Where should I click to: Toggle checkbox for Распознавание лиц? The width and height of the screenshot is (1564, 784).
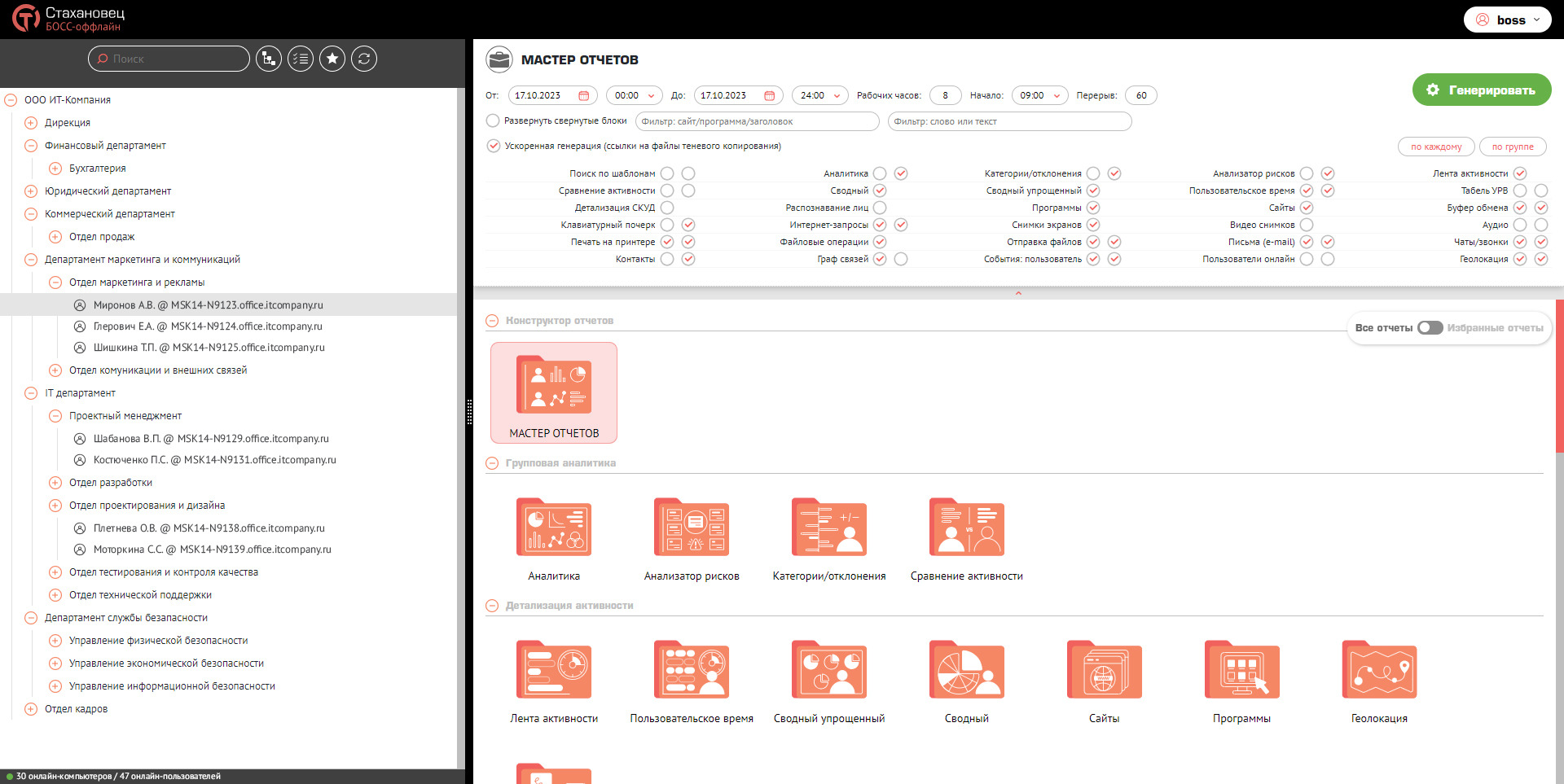pyautogui.click(x=880, y=208)
